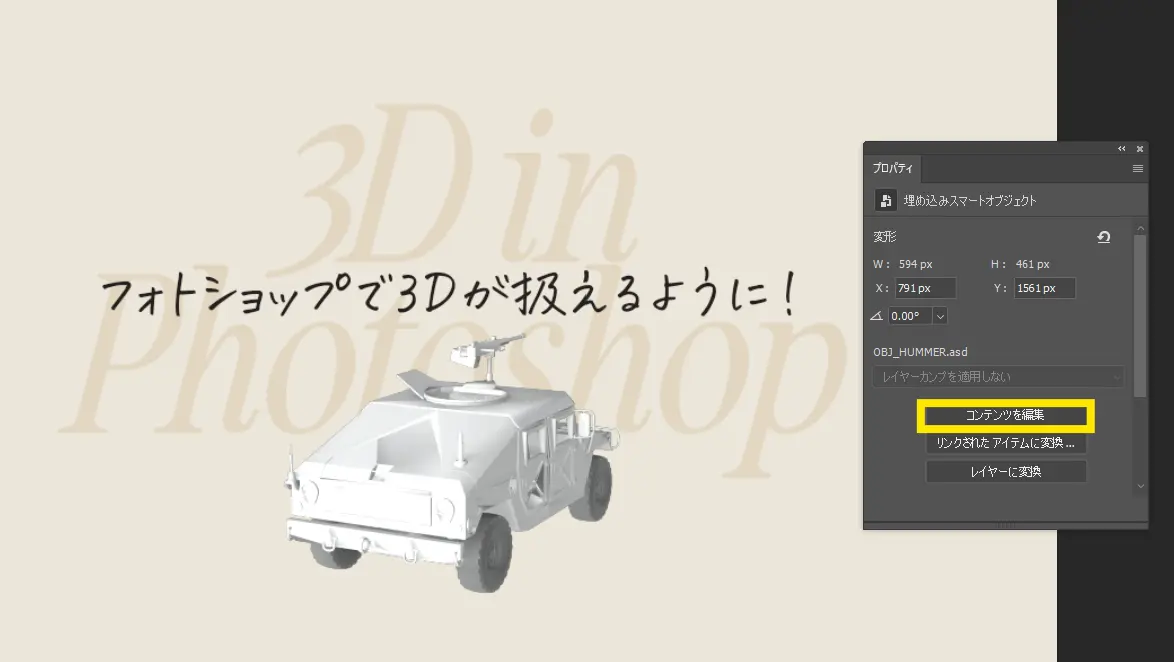Click the Properties panel scrollbar up arrow
The width and height of the screenshot is (1174, 662).
[x=1140, y=228]
